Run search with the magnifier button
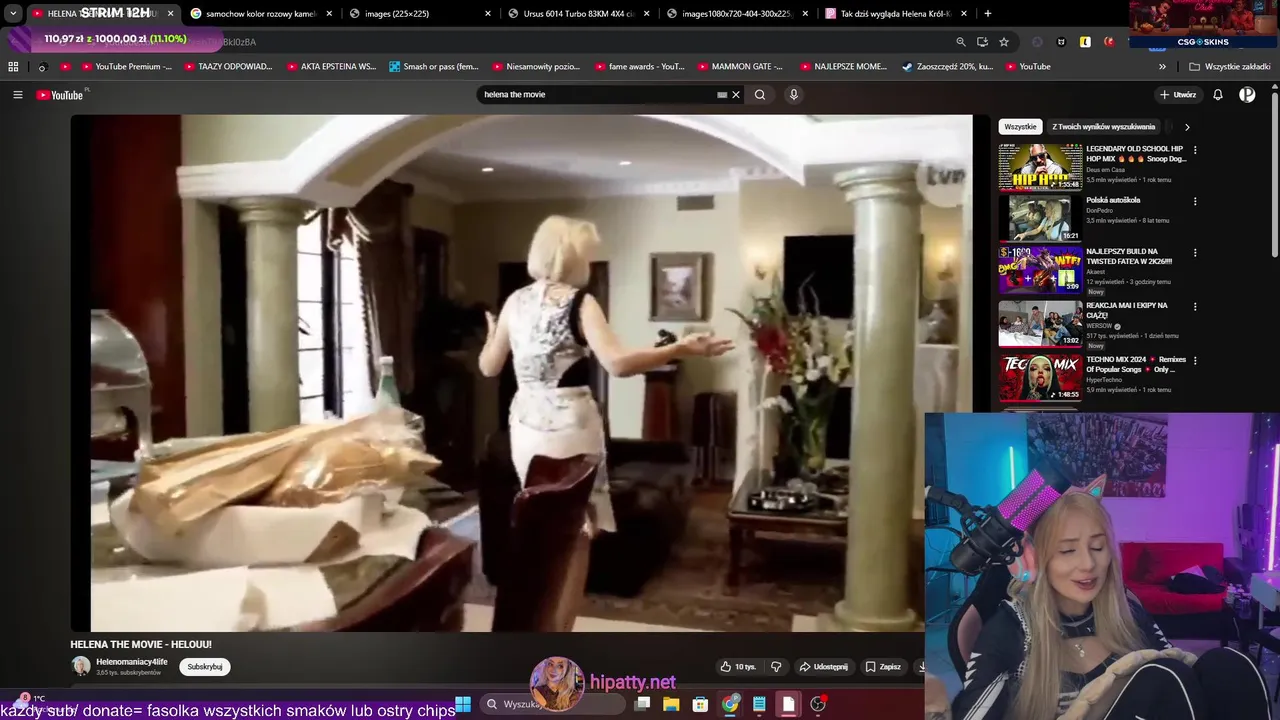This screenshot has height=720, width=1280. tap(760, 95)
